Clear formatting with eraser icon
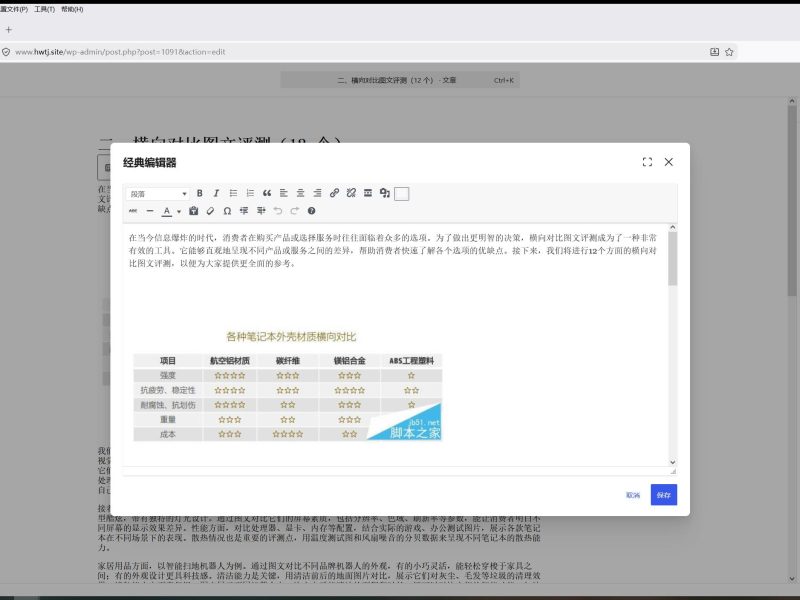The height and width of the screenshot is (600, 800). (x=210, y=211)
